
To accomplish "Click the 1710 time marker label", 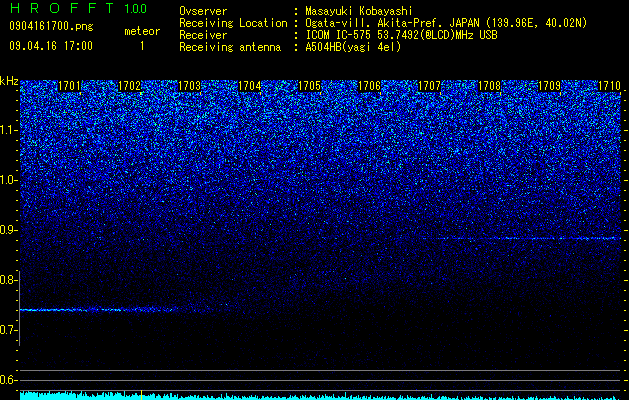I will click(609, 86).
